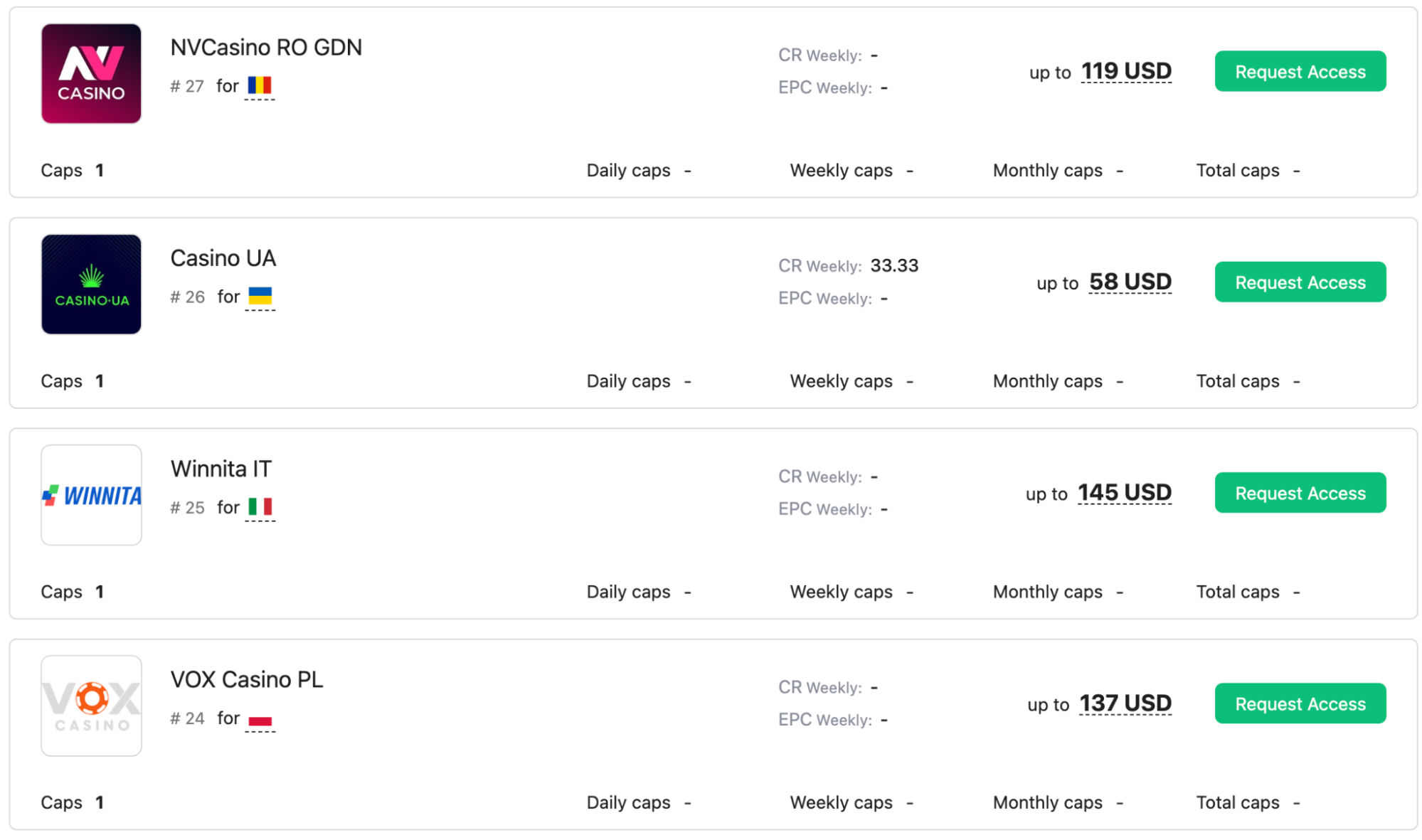The height and width of the screenshot is (840, 1422).
Task: Request access to Winnita IT offer
Action: coord(1300,492)
